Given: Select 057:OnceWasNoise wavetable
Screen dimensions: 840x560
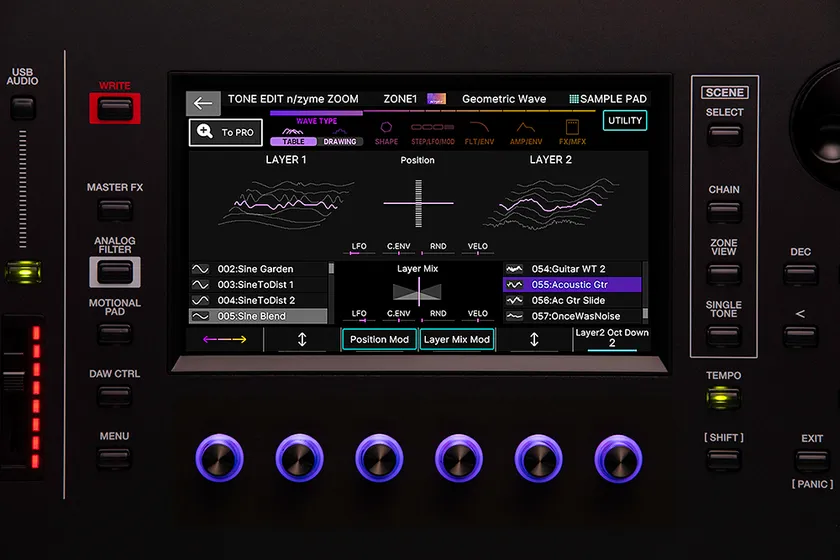Looking at the screenshot, I should [572, 316].
